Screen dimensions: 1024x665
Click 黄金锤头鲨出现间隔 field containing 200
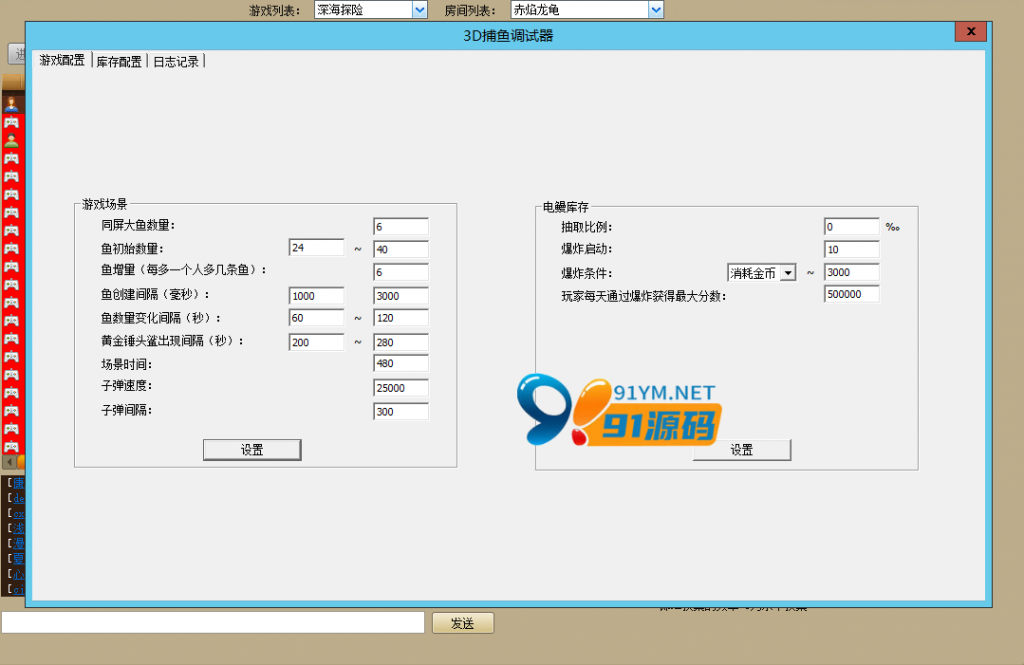(x=316, y=342)
